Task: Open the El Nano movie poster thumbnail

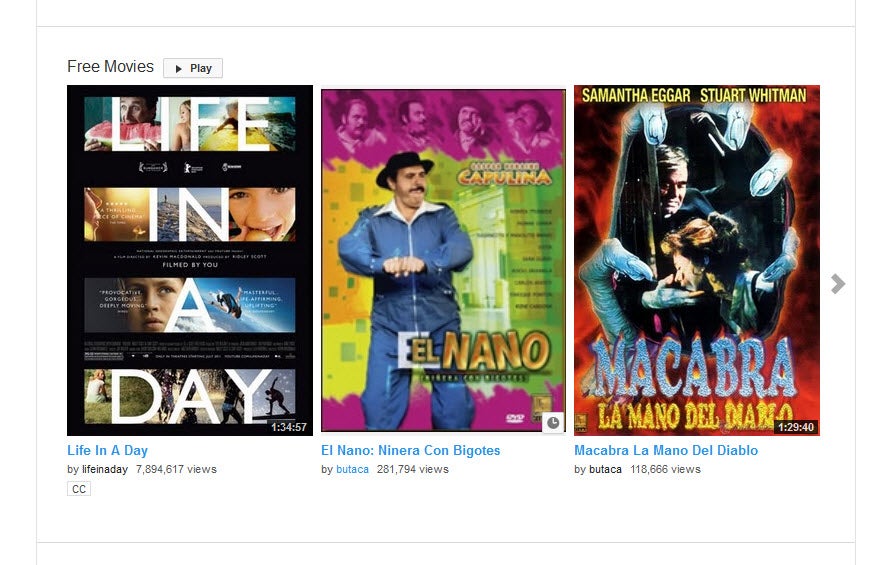Action: [x=443, y=260]
